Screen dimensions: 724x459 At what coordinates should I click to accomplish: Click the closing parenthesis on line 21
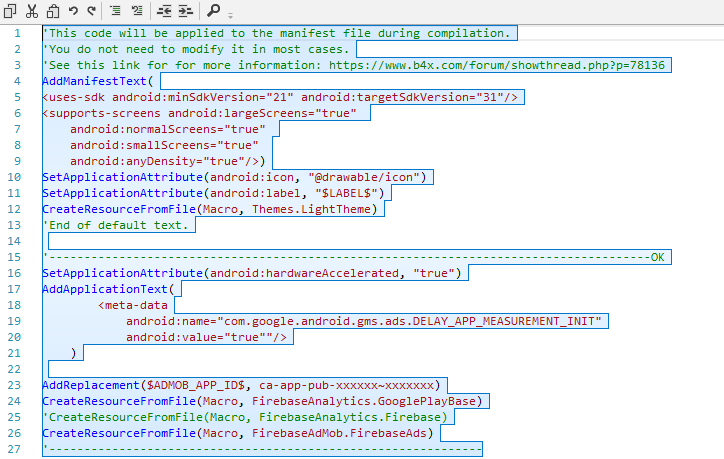(73, 353)
